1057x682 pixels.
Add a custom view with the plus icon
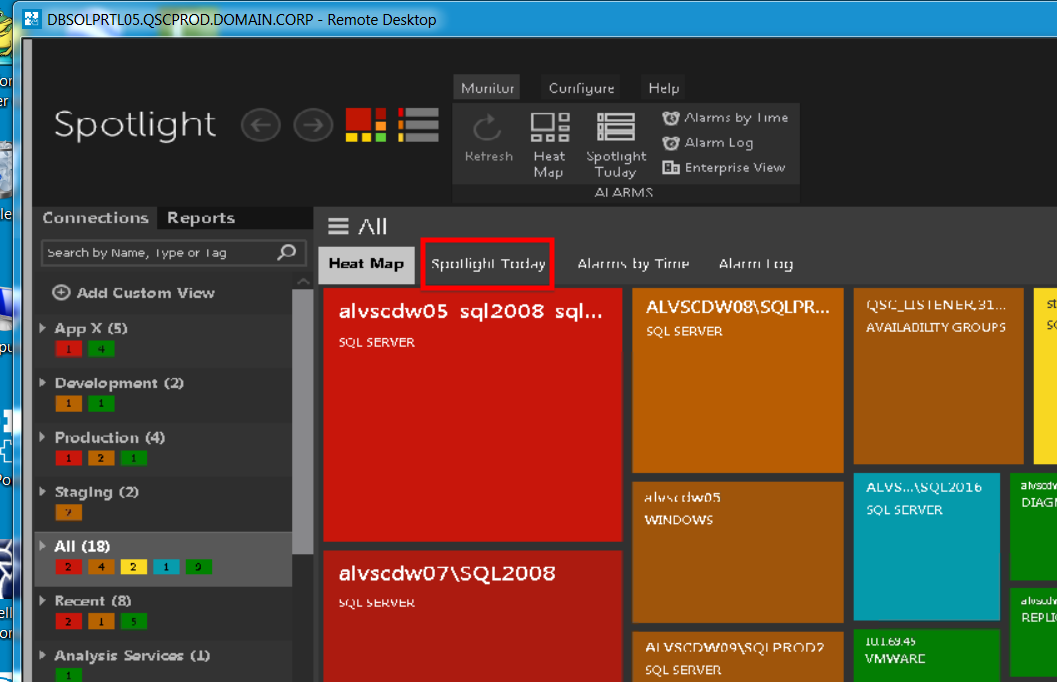pyautogui.click(x=61, y=292)
